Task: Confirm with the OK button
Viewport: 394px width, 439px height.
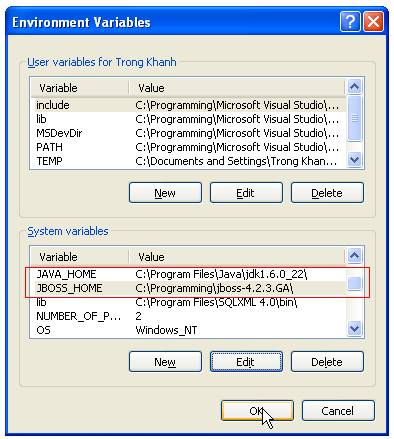Action: [257, 411]
